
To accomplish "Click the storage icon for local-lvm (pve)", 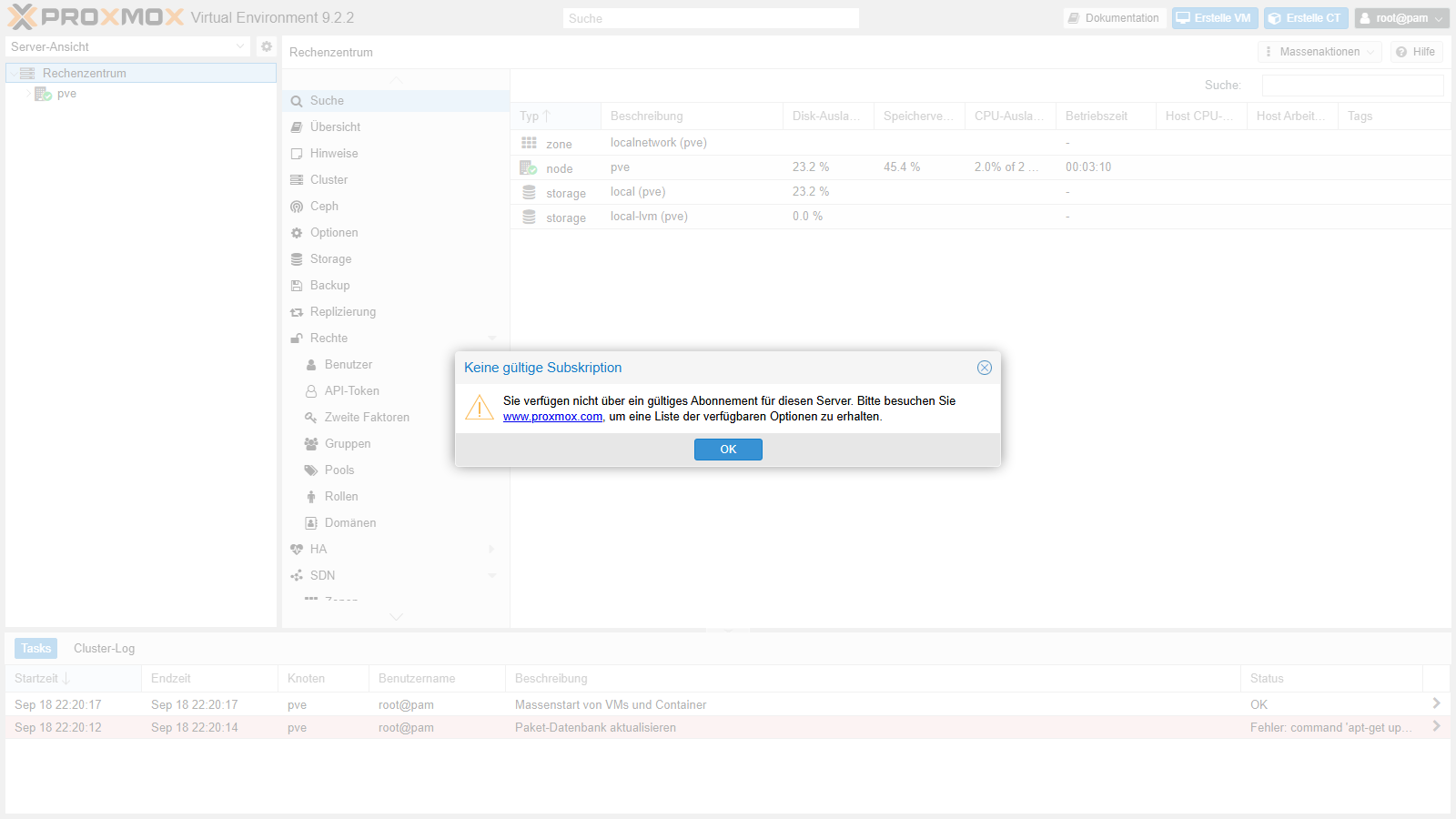I will coord(529,217).
